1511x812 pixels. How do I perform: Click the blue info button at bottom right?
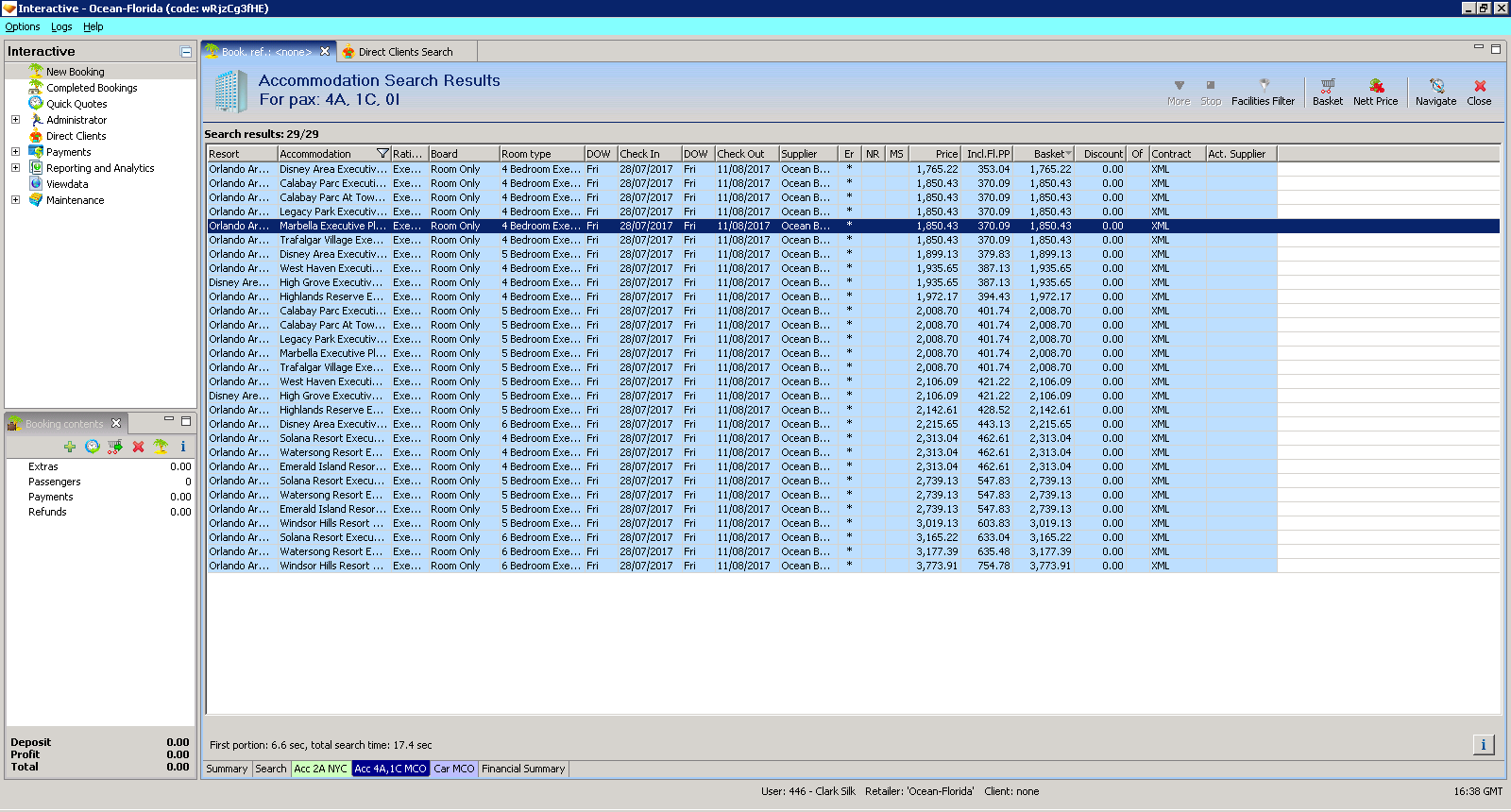1483,745
